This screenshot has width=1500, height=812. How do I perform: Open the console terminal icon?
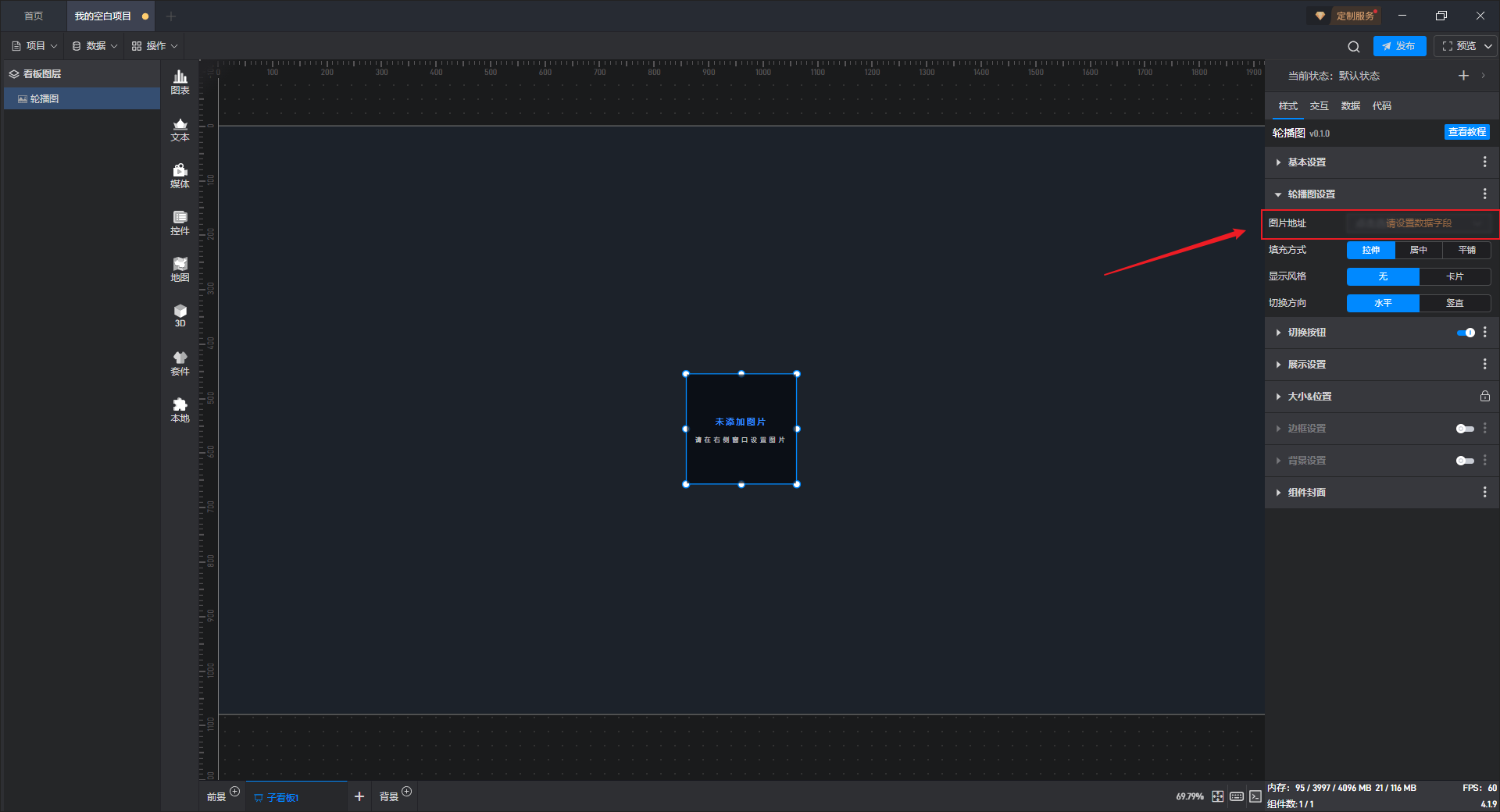coord(1255,796)
